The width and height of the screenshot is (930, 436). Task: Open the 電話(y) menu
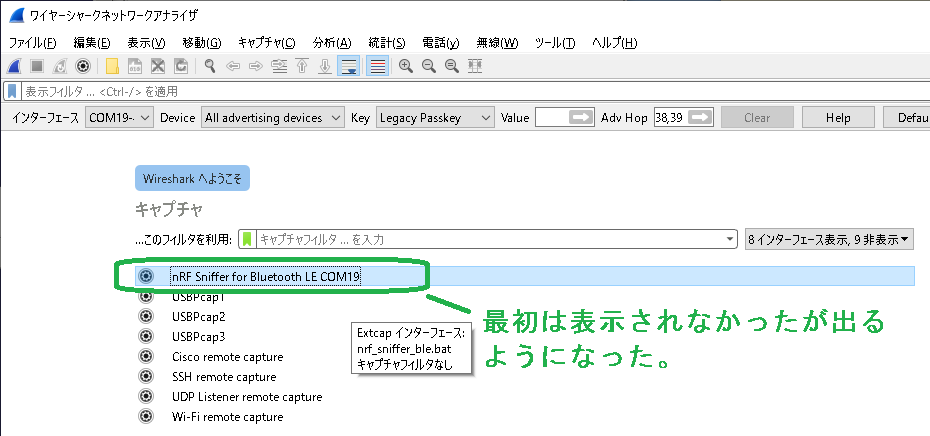441,43
